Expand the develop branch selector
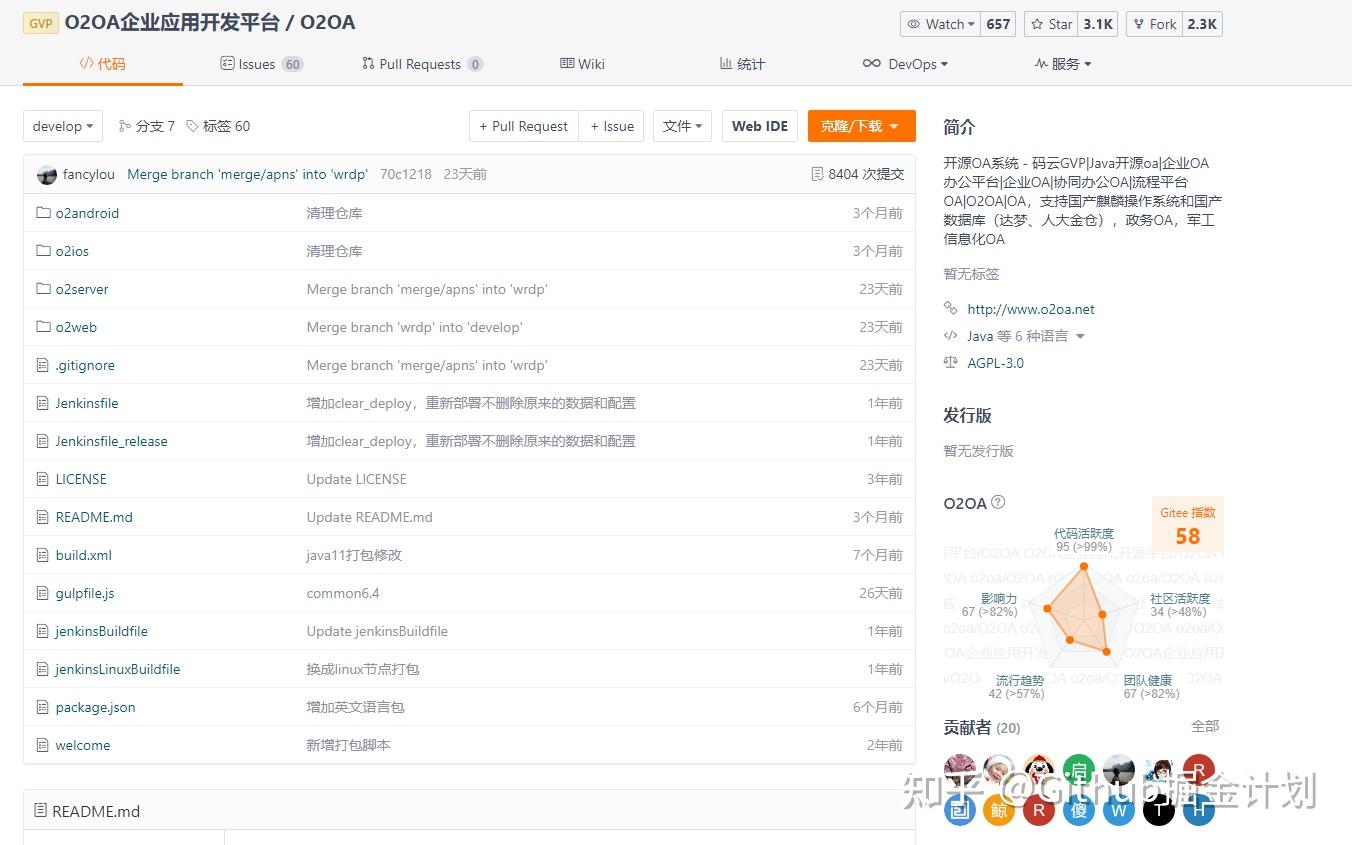This screenshot has height=845, width=1352. [62, 126]
